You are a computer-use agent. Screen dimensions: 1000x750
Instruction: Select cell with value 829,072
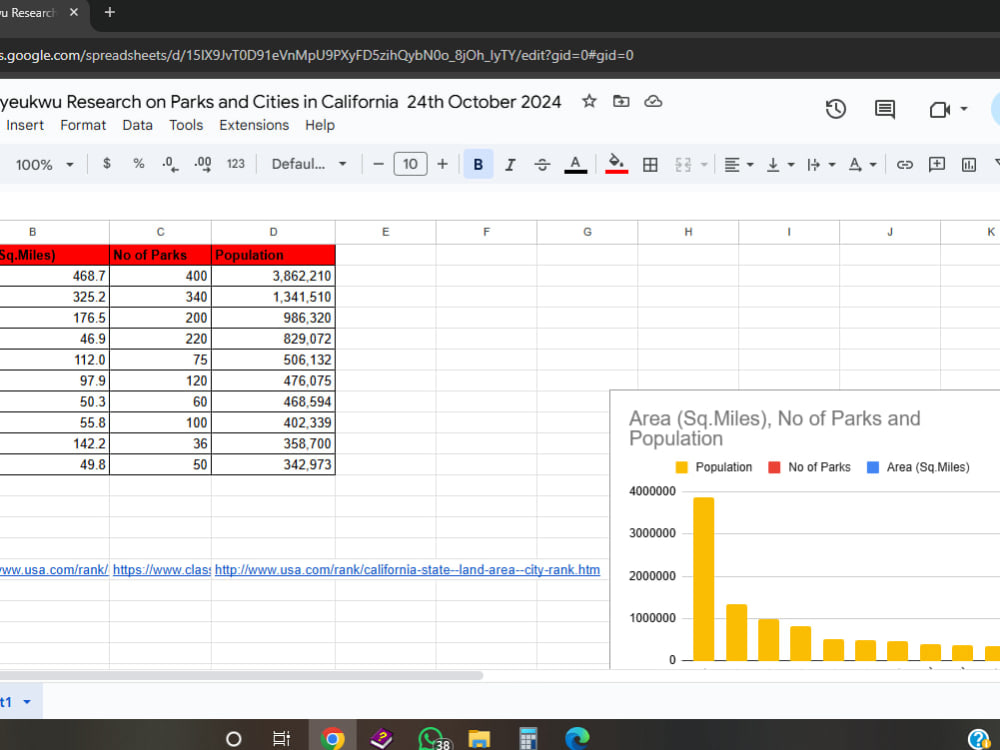[273, 339]
